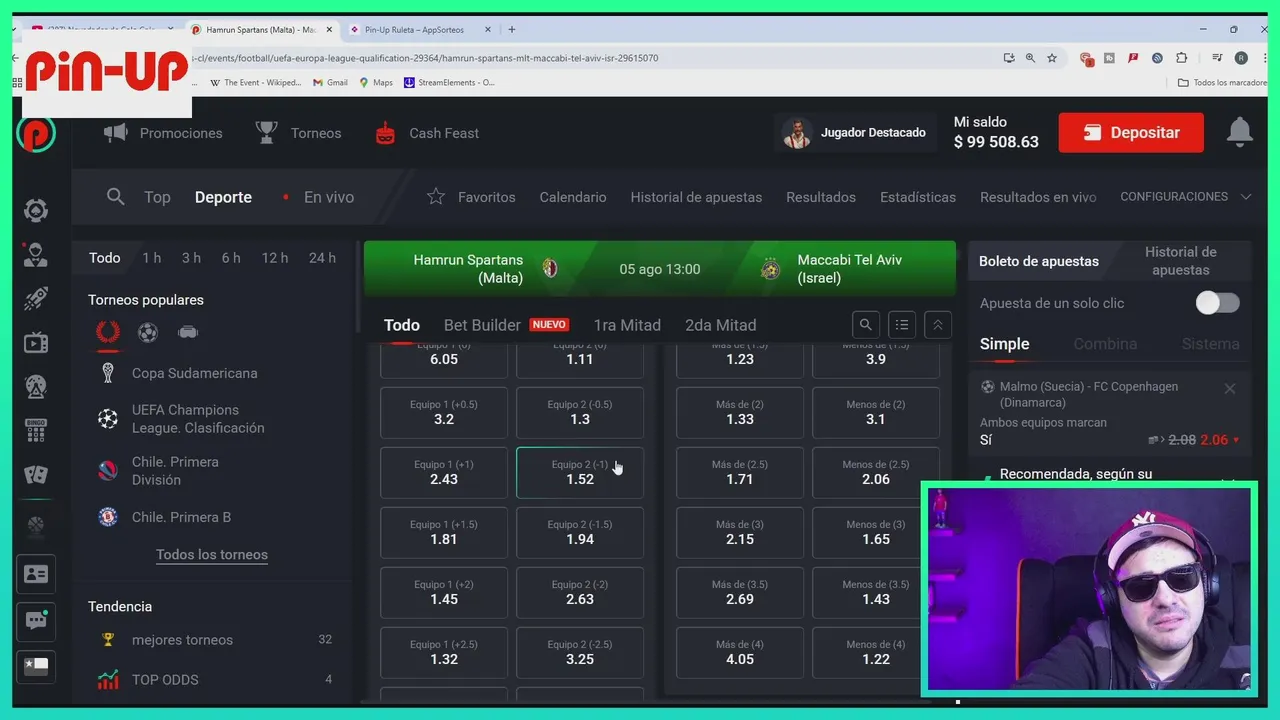
Task: Open Historial de apuestas tab in bet slip
Action: [x=1181, y=261]
